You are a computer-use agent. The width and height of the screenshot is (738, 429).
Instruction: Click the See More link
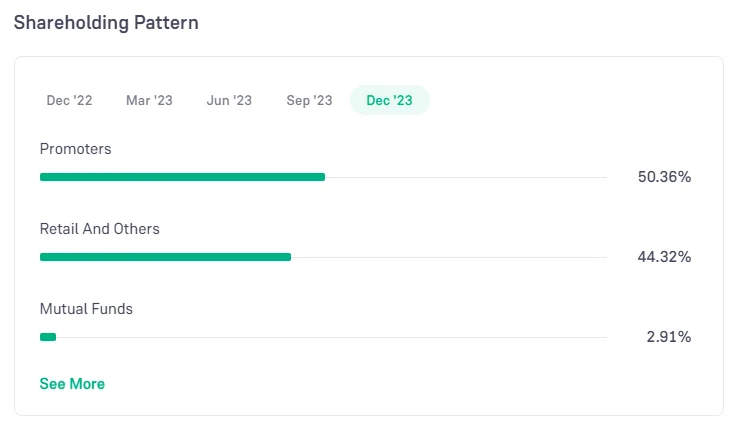[x=72, y=384]
